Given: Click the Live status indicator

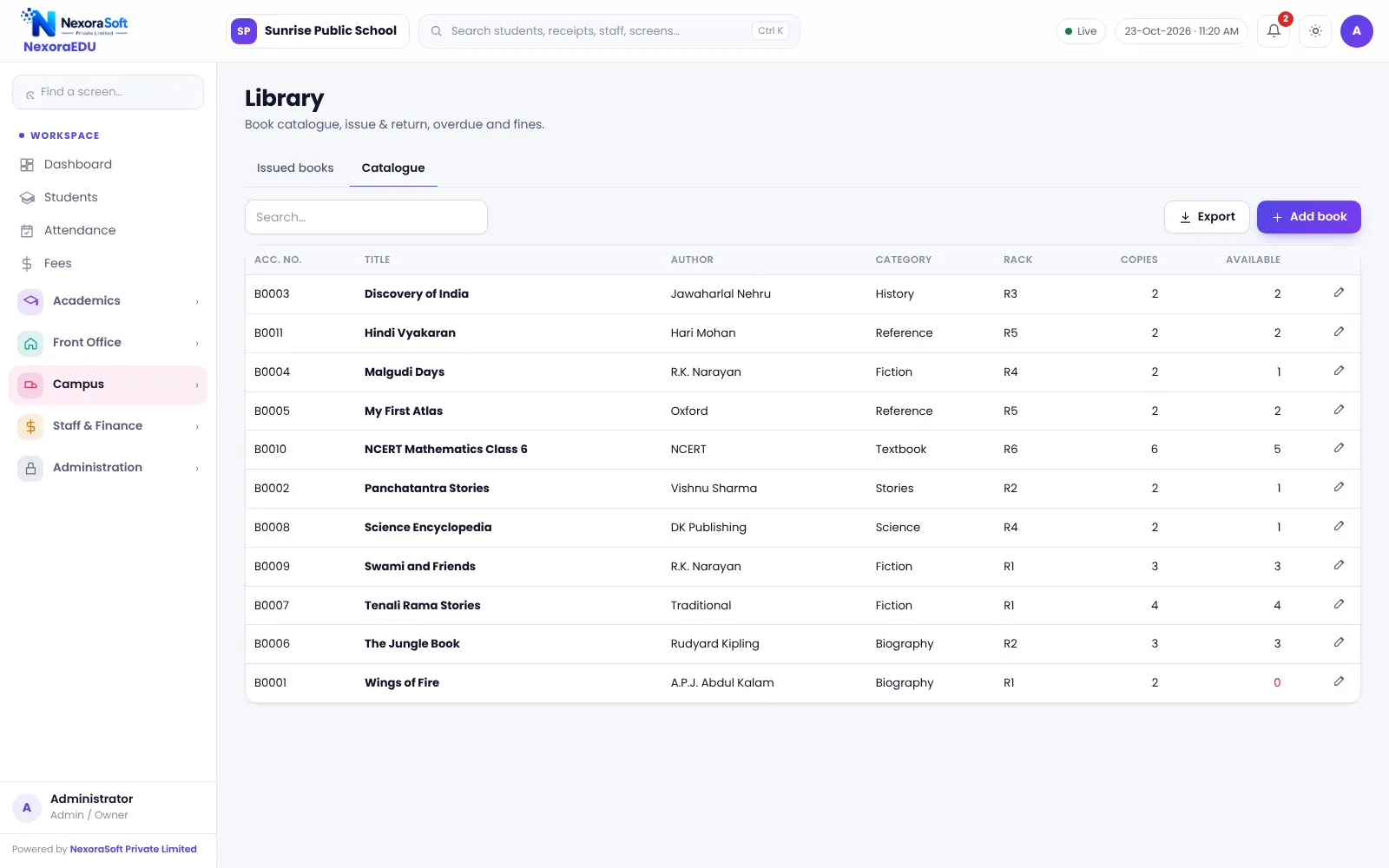Looking at the screenshot, I should 1081,31.
